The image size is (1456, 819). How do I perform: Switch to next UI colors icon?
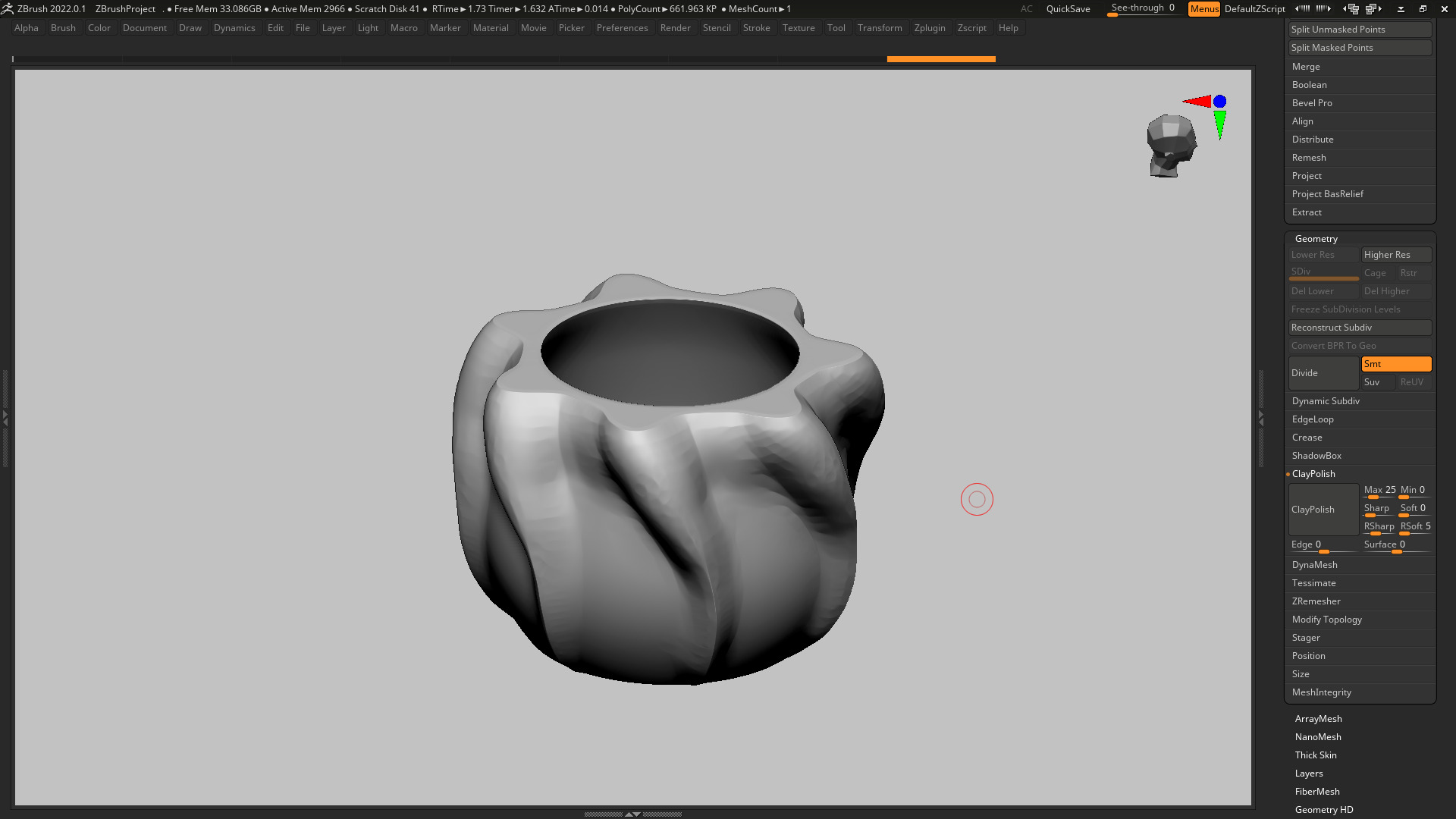click(1323, 9)
